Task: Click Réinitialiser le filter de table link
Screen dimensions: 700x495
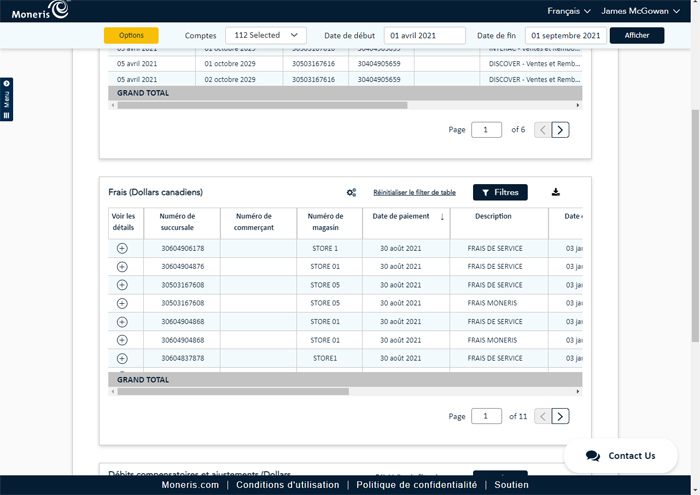Action: tap(414, 192)
